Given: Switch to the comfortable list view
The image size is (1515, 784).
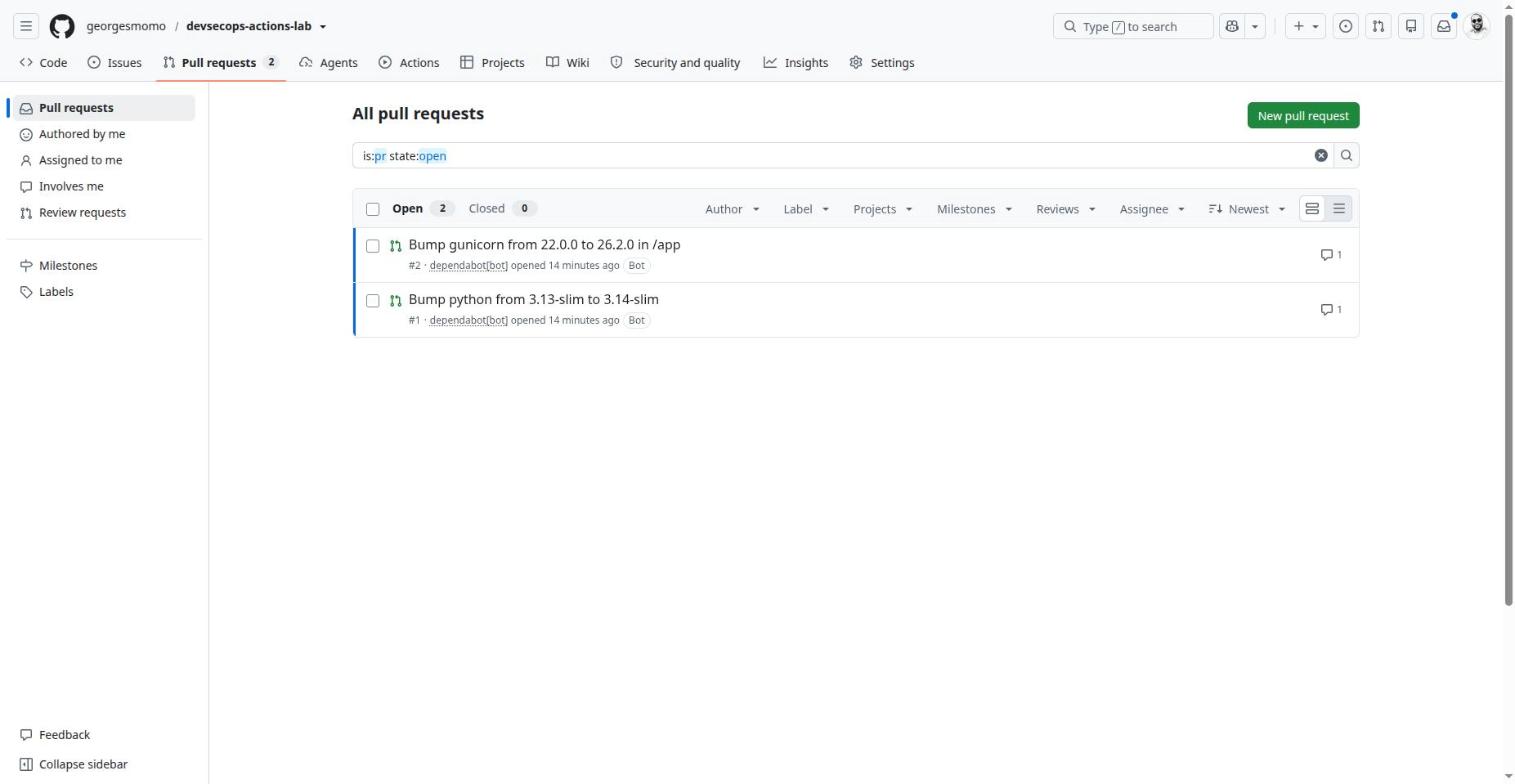Looking at the screenshot, I should click(x=1312, y=208).
